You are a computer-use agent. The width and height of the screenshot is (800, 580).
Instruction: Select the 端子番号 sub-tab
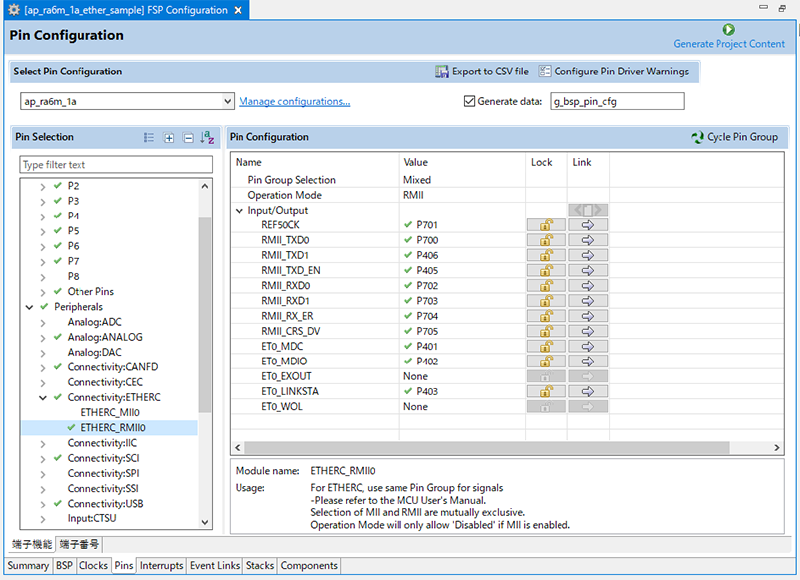click(79, 544)
